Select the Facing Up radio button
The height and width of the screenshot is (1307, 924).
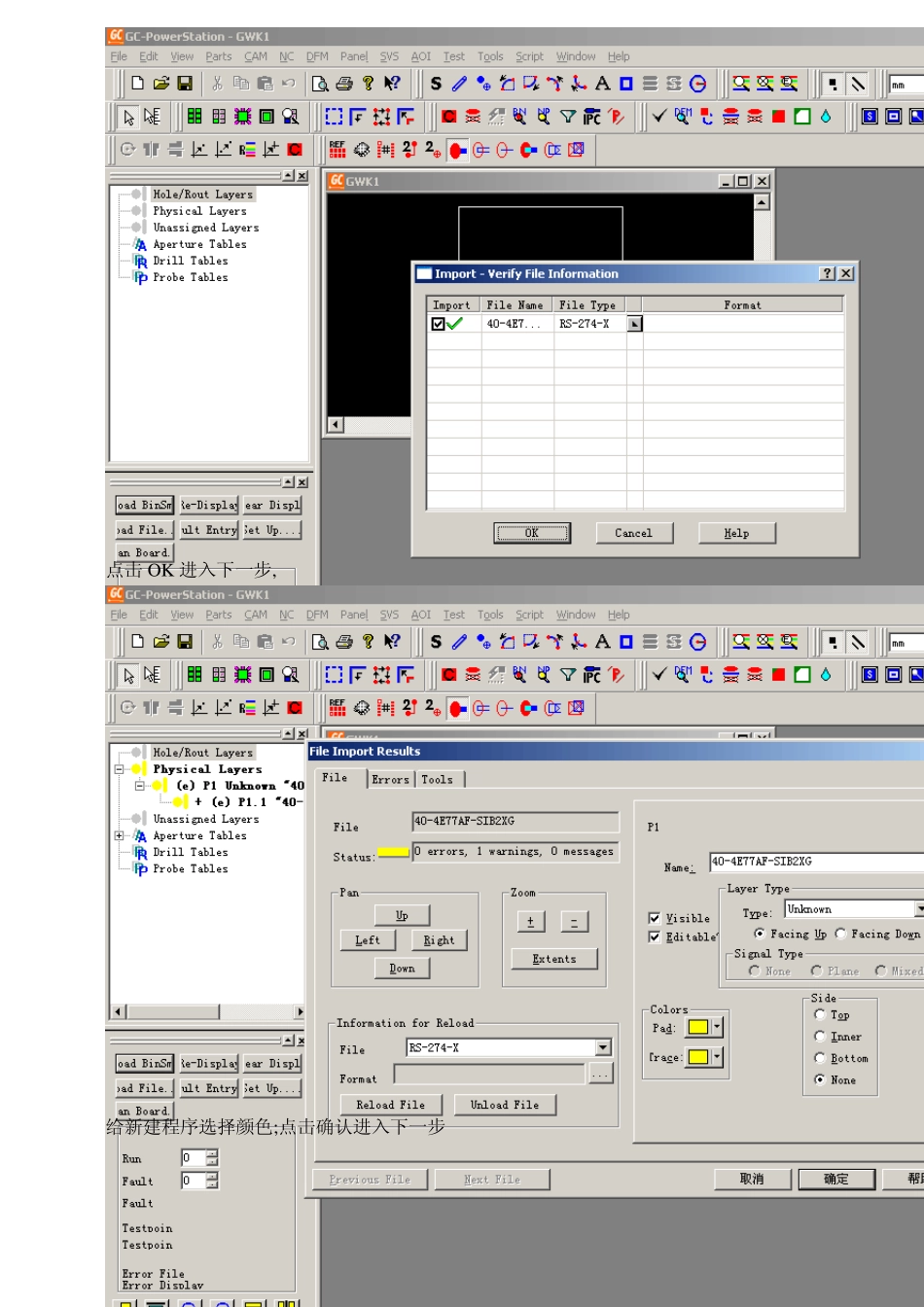click(759, 934)
